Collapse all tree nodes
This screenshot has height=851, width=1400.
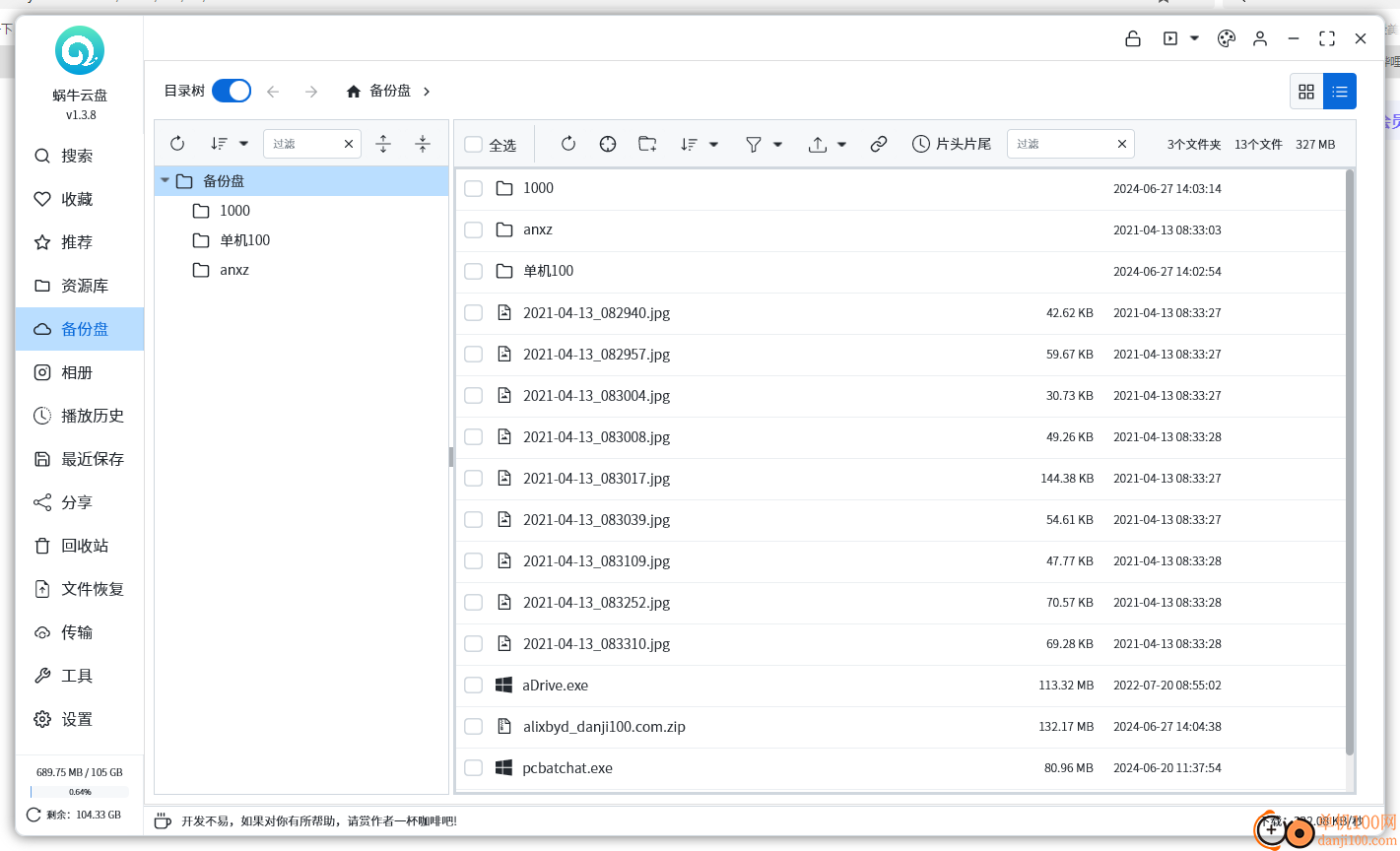click(423, 144)
